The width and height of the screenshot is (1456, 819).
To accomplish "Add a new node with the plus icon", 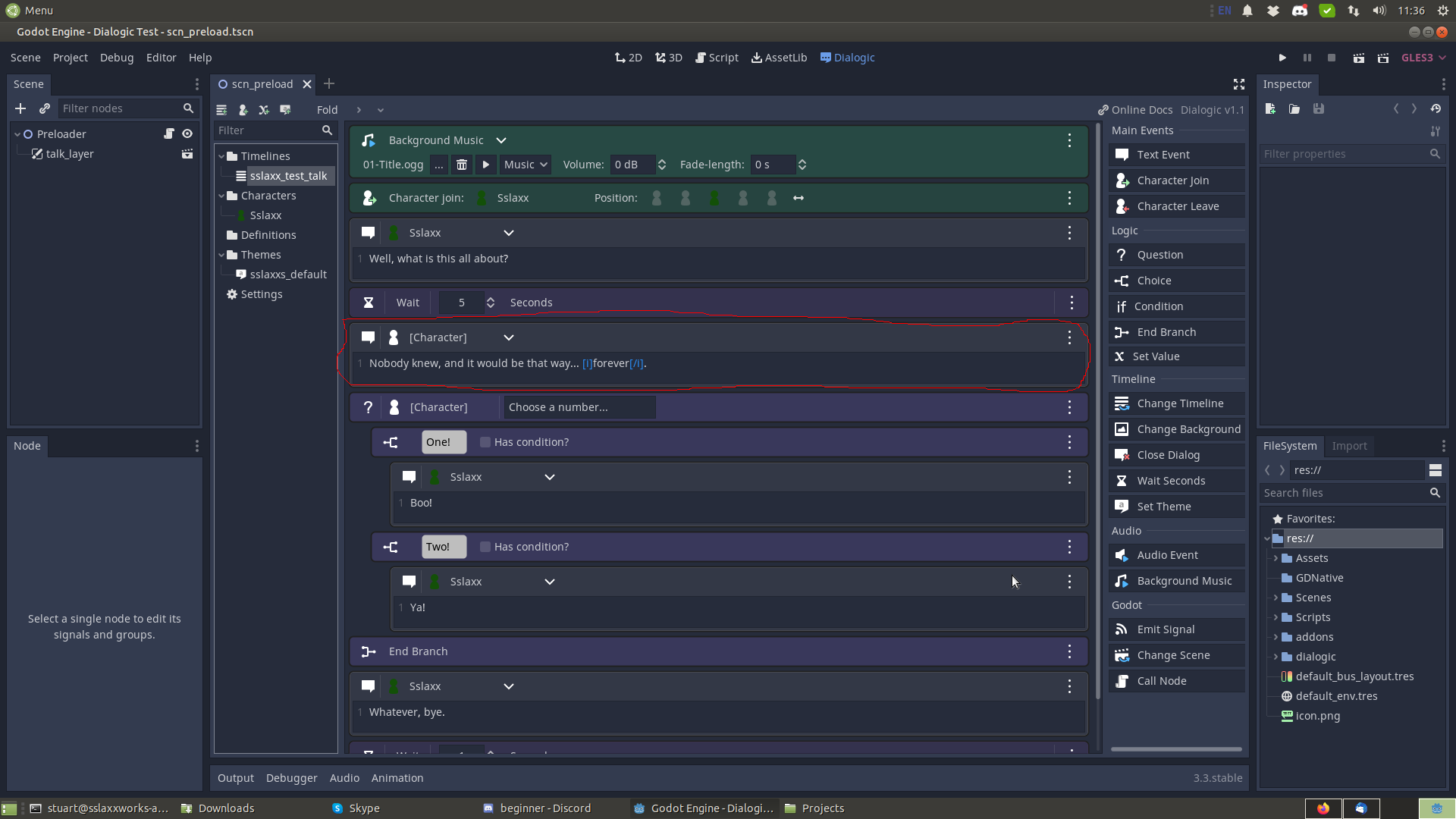I will pyautogui.click(x=20, y=108).
